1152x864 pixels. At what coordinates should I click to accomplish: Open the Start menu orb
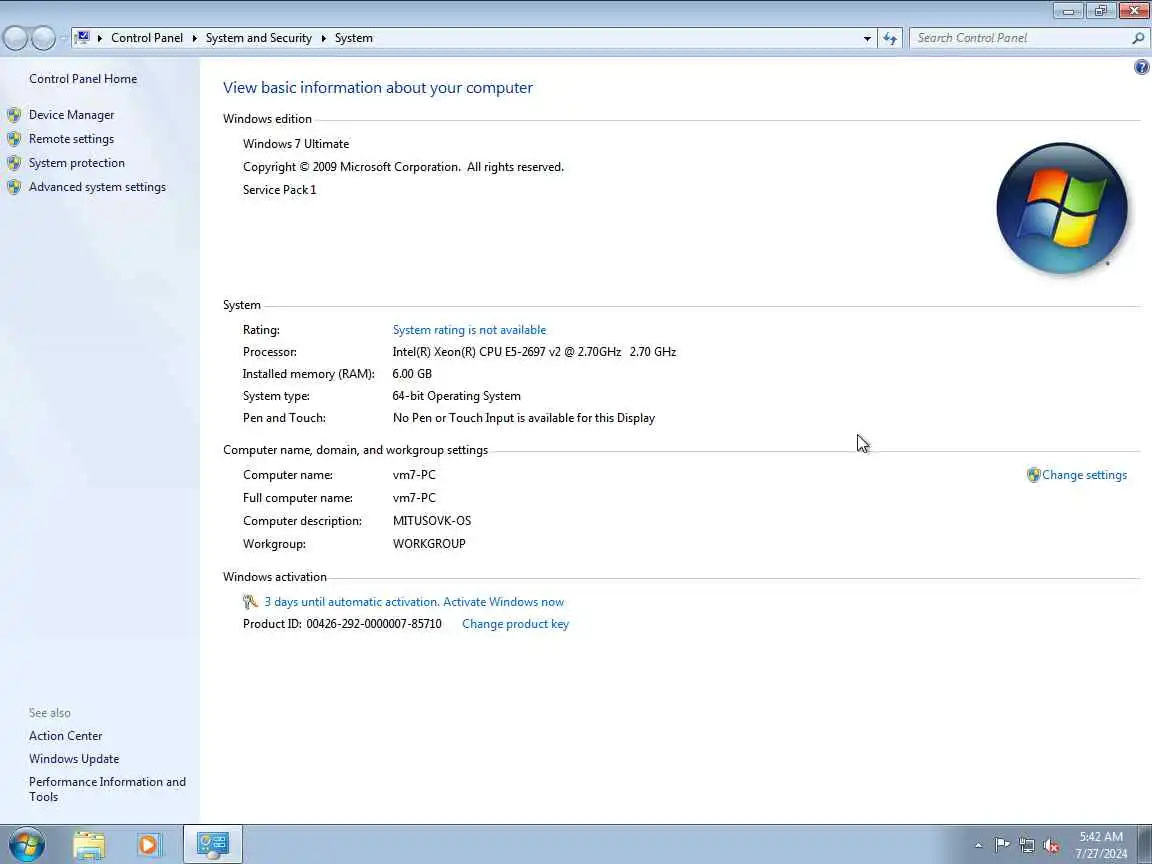point(26,845)
